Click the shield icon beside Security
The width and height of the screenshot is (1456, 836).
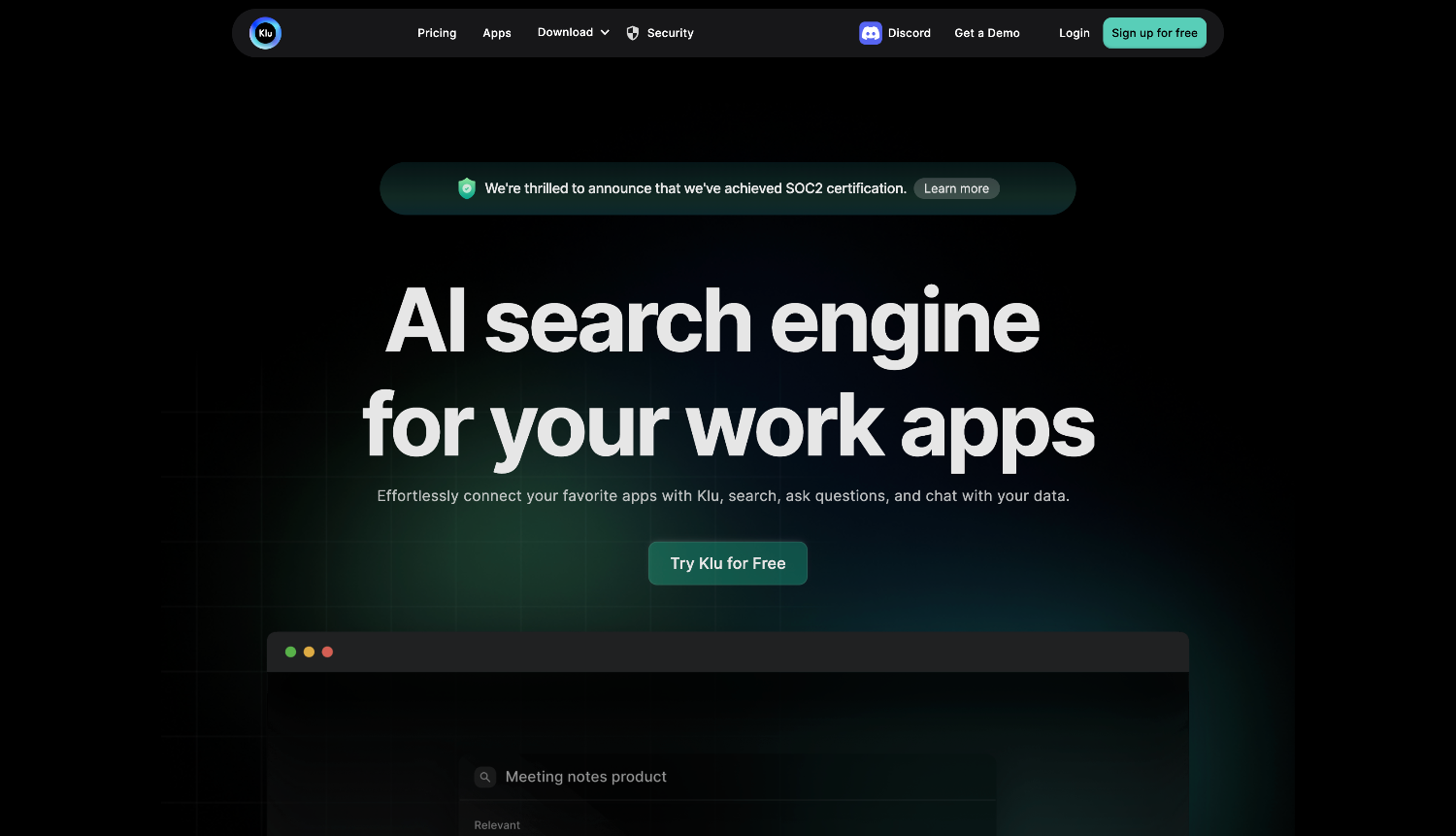(633, 33)
